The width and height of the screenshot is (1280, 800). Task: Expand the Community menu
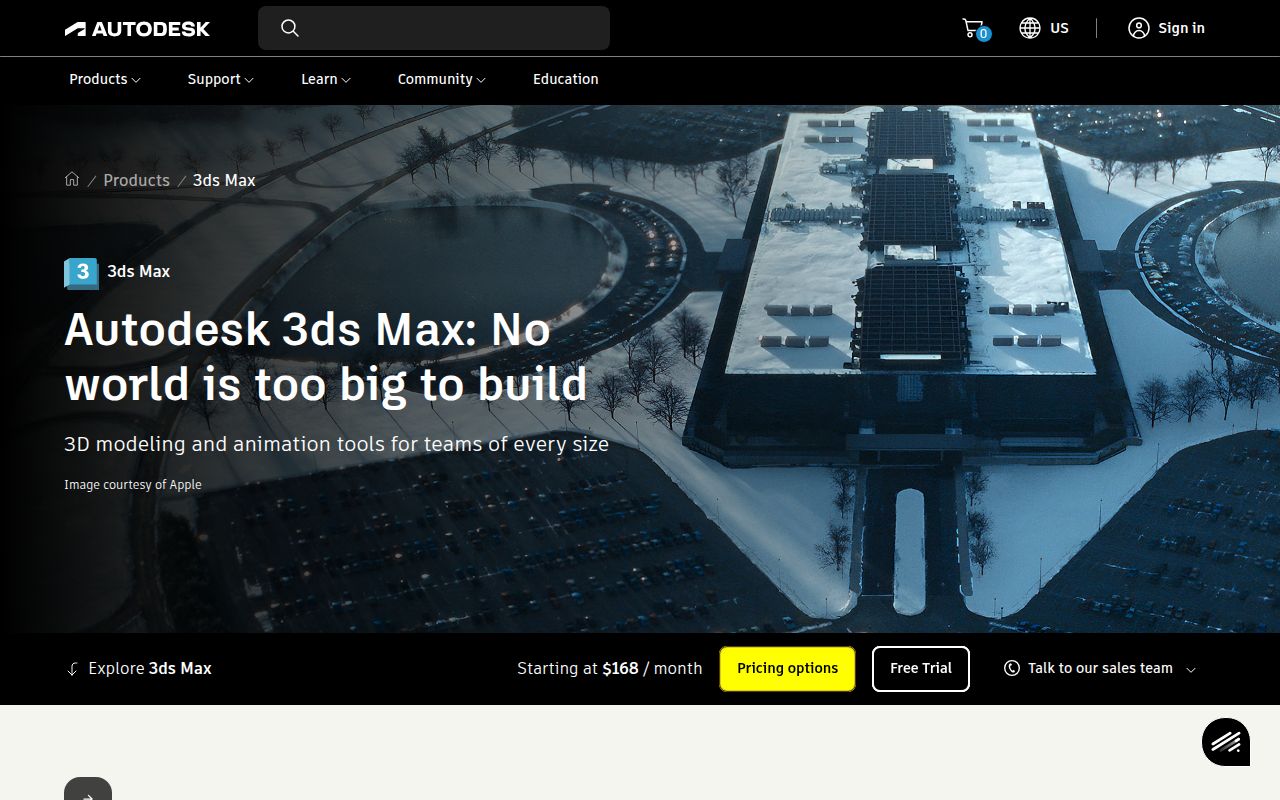(442, 79)
